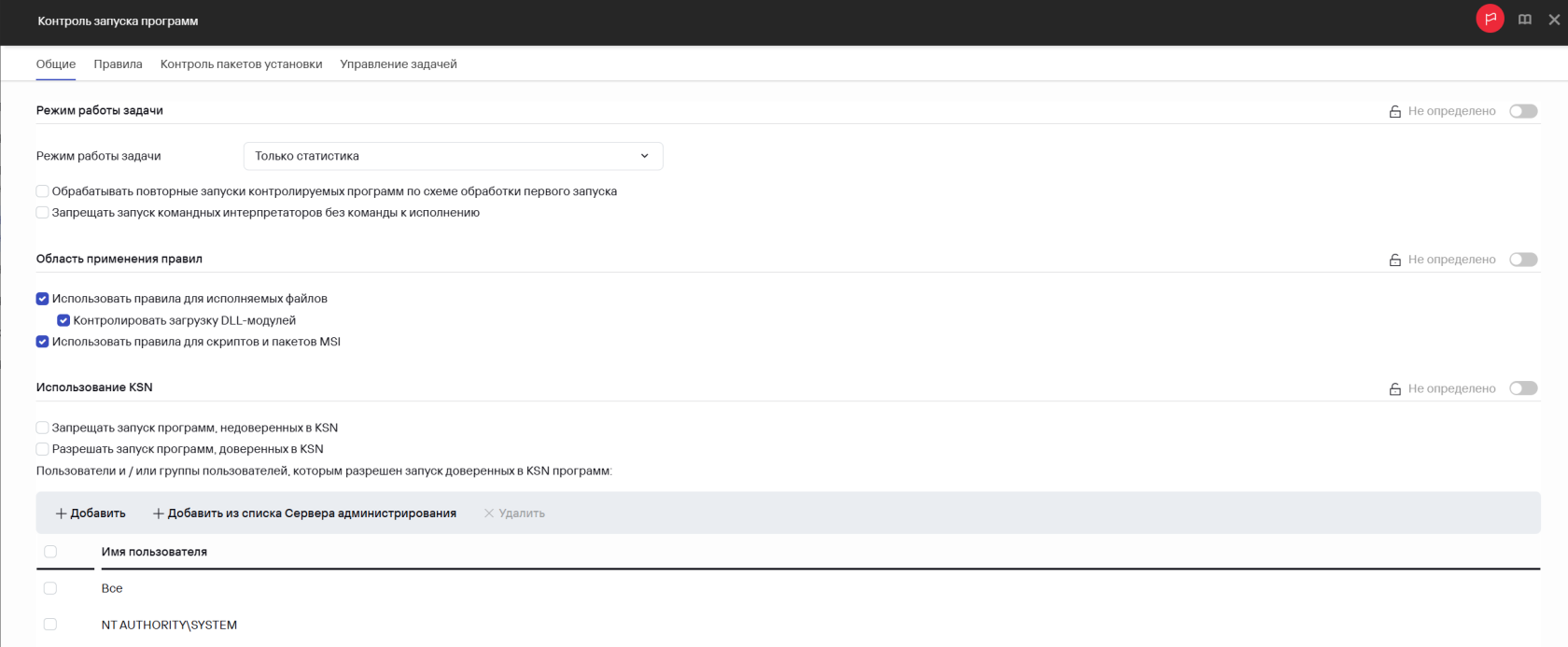Viewport: 1568px width, 647px height.
Task: Select all users via header checkbox
Action: 50,552
